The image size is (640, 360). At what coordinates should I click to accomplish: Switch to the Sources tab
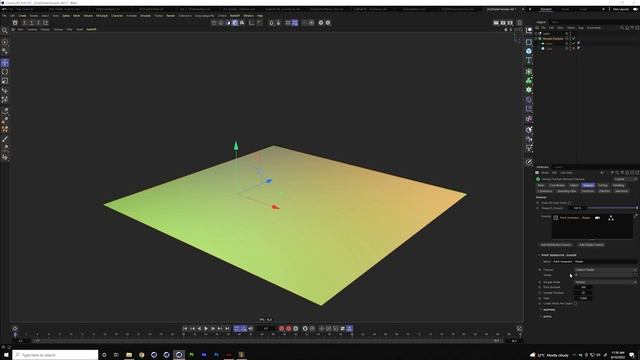[588, 185]
